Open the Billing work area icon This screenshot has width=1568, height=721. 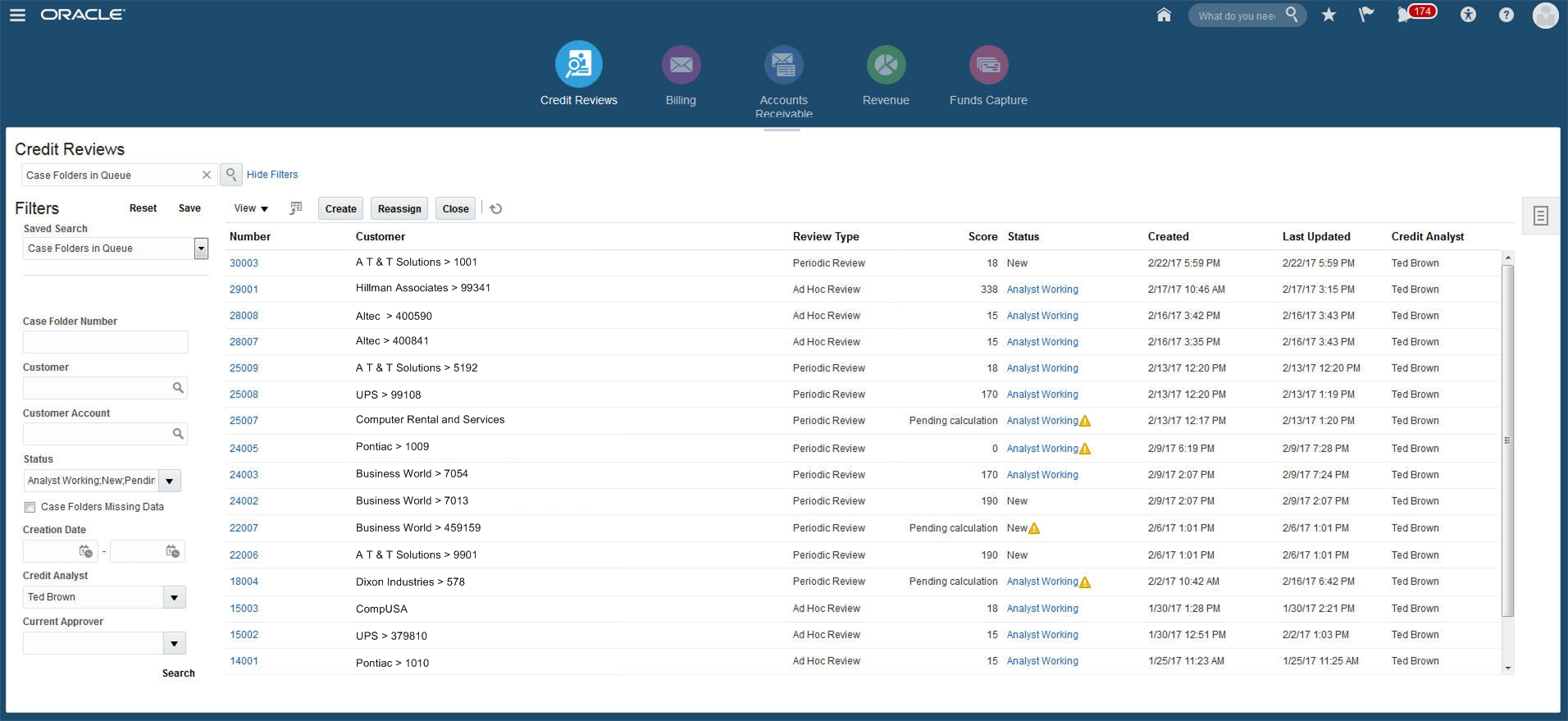681,65
